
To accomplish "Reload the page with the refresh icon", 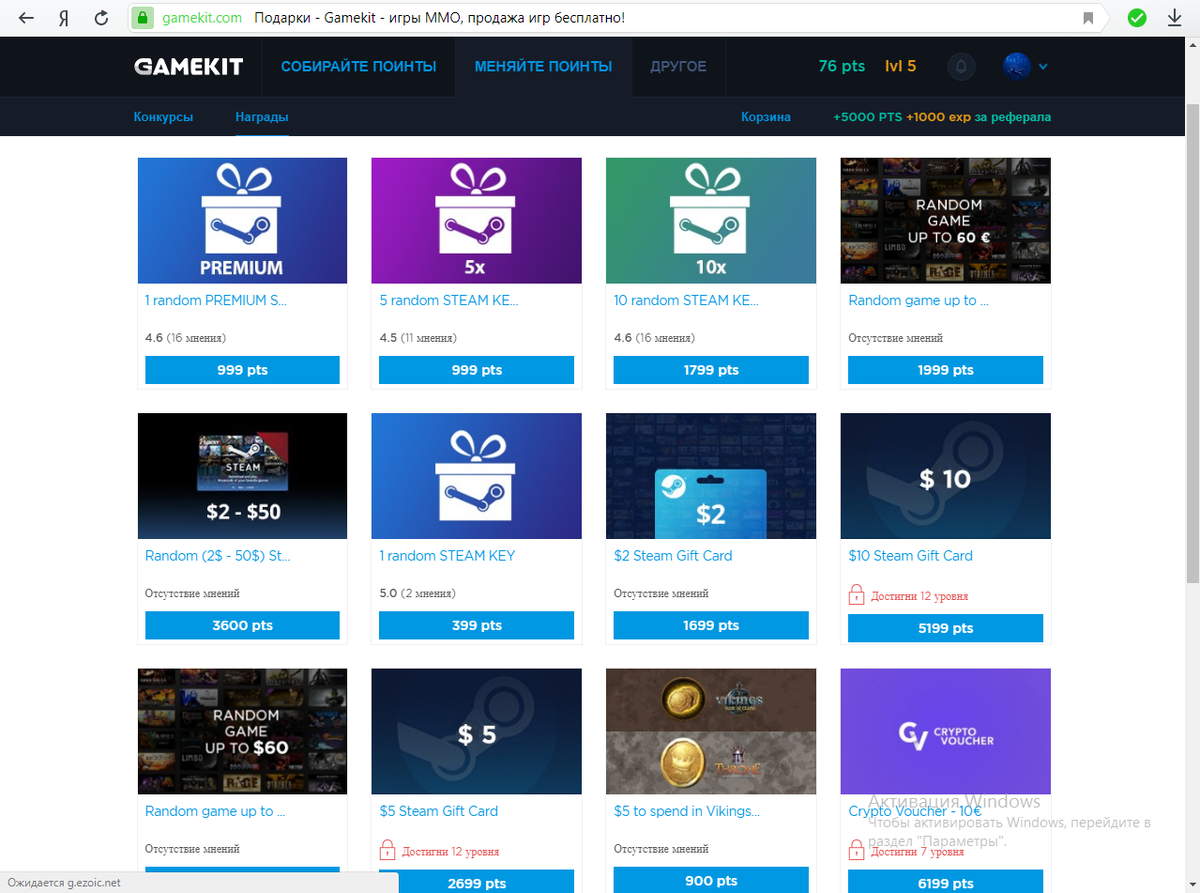I will point(101,18).
